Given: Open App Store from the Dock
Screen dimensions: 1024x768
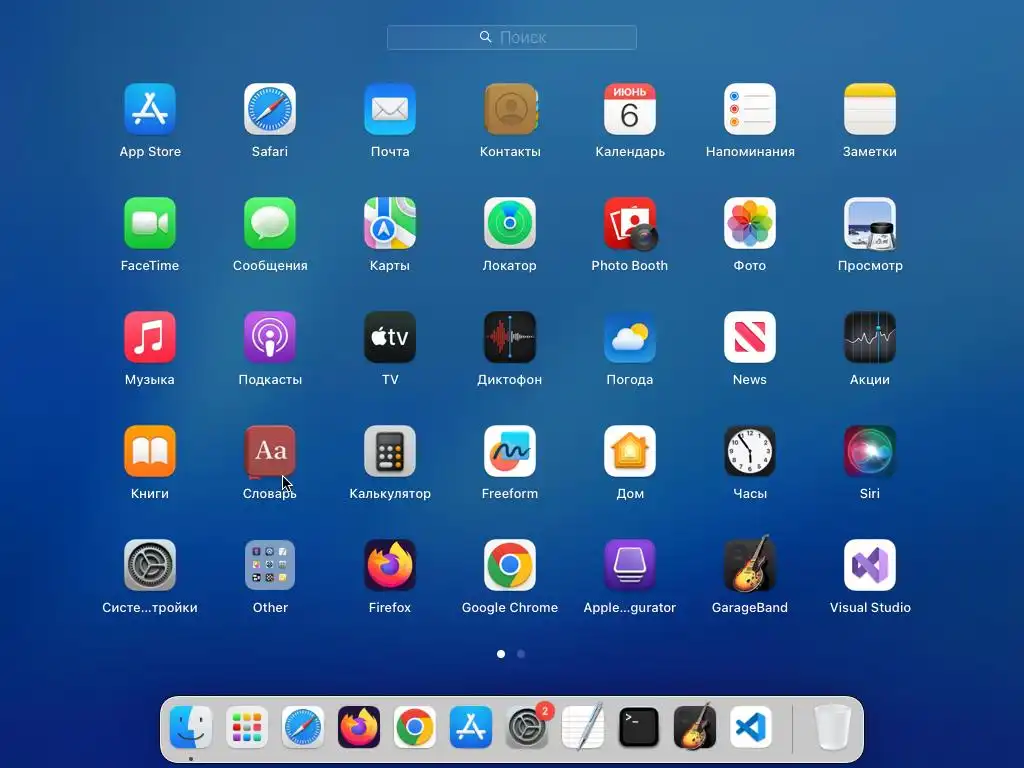Looking at the screenshot, I should (471, 727).
